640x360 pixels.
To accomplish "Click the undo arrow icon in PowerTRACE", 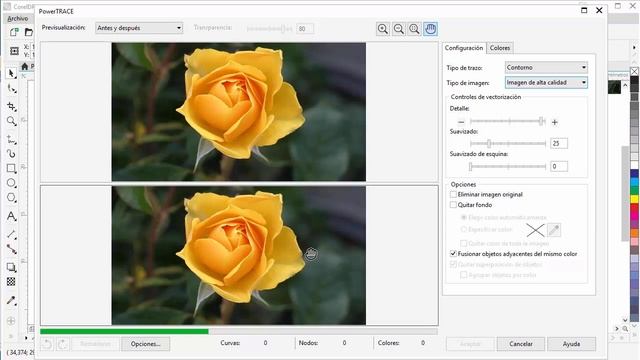I will coord(47,344).
